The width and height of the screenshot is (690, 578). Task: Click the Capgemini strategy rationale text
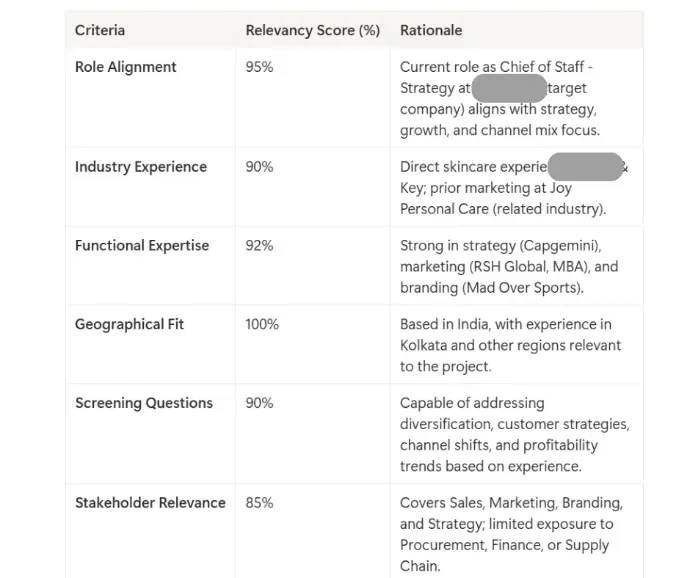pyautogui.click(x=509, y=266)
